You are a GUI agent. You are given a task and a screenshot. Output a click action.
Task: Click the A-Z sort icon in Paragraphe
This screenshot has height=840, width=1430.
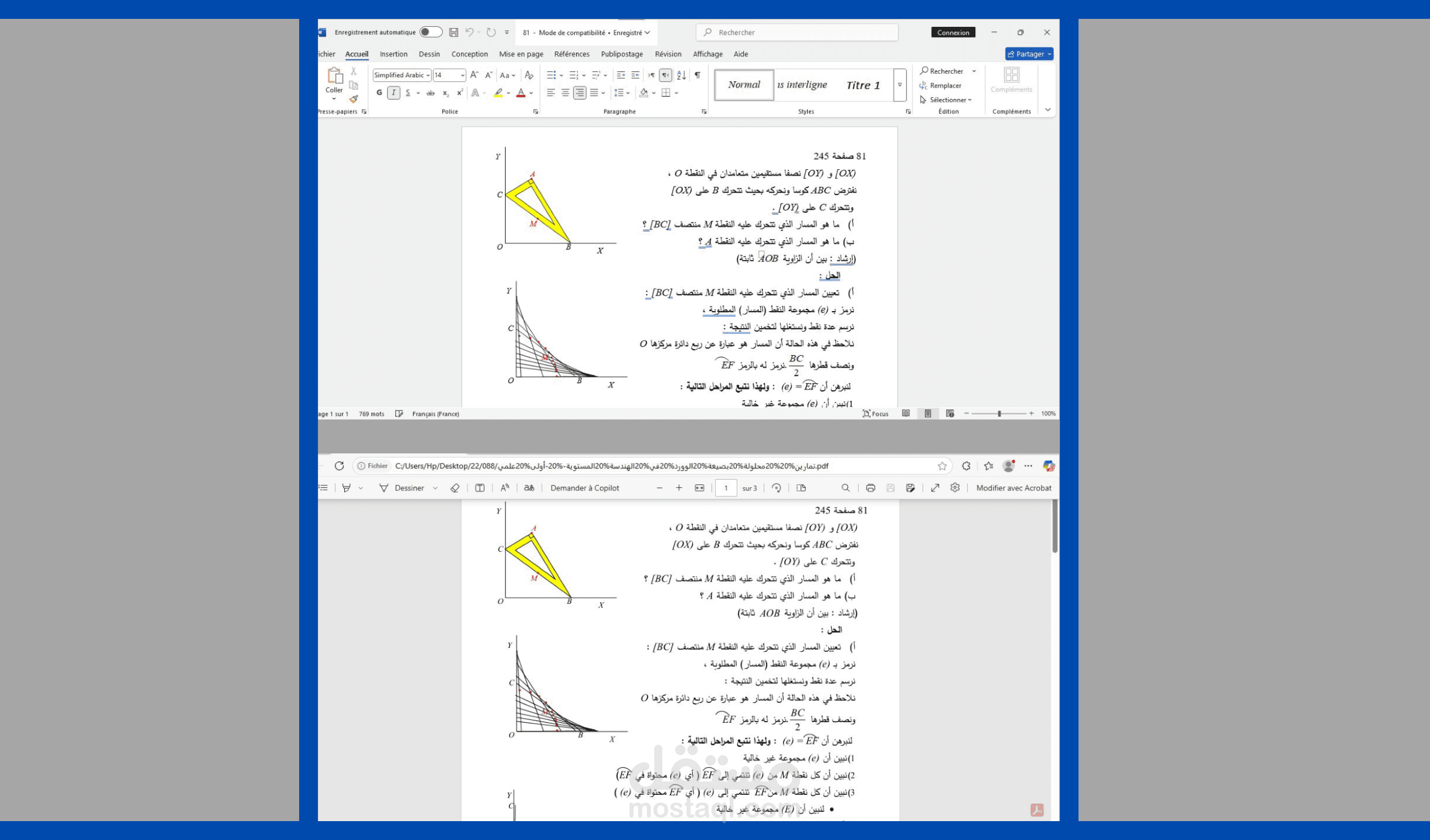[x=681, y=75]
